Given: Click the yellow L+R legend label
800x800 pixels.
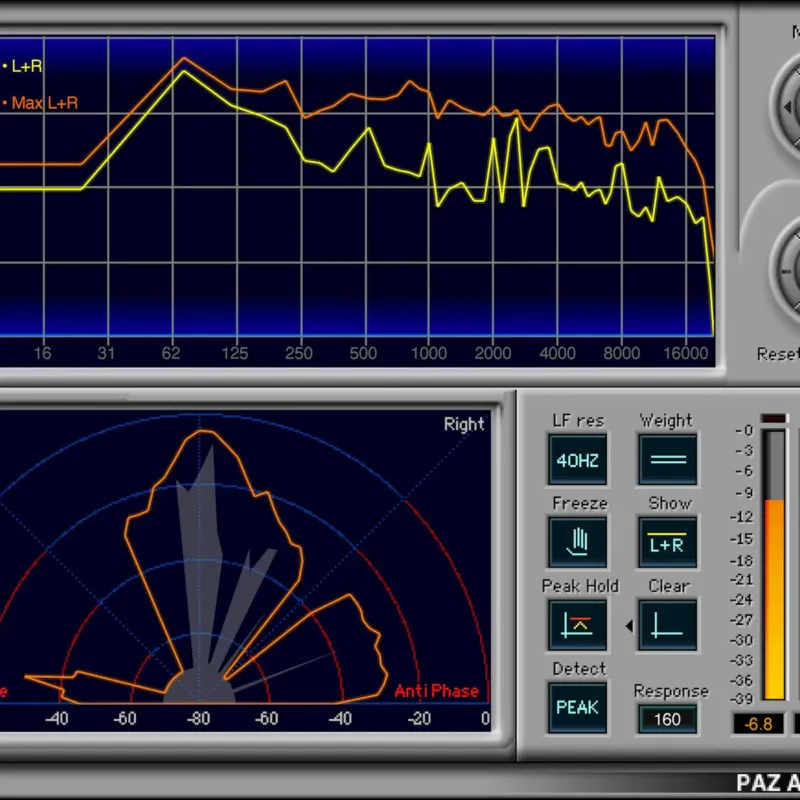Looking at the screenshot, I should 27,66.
